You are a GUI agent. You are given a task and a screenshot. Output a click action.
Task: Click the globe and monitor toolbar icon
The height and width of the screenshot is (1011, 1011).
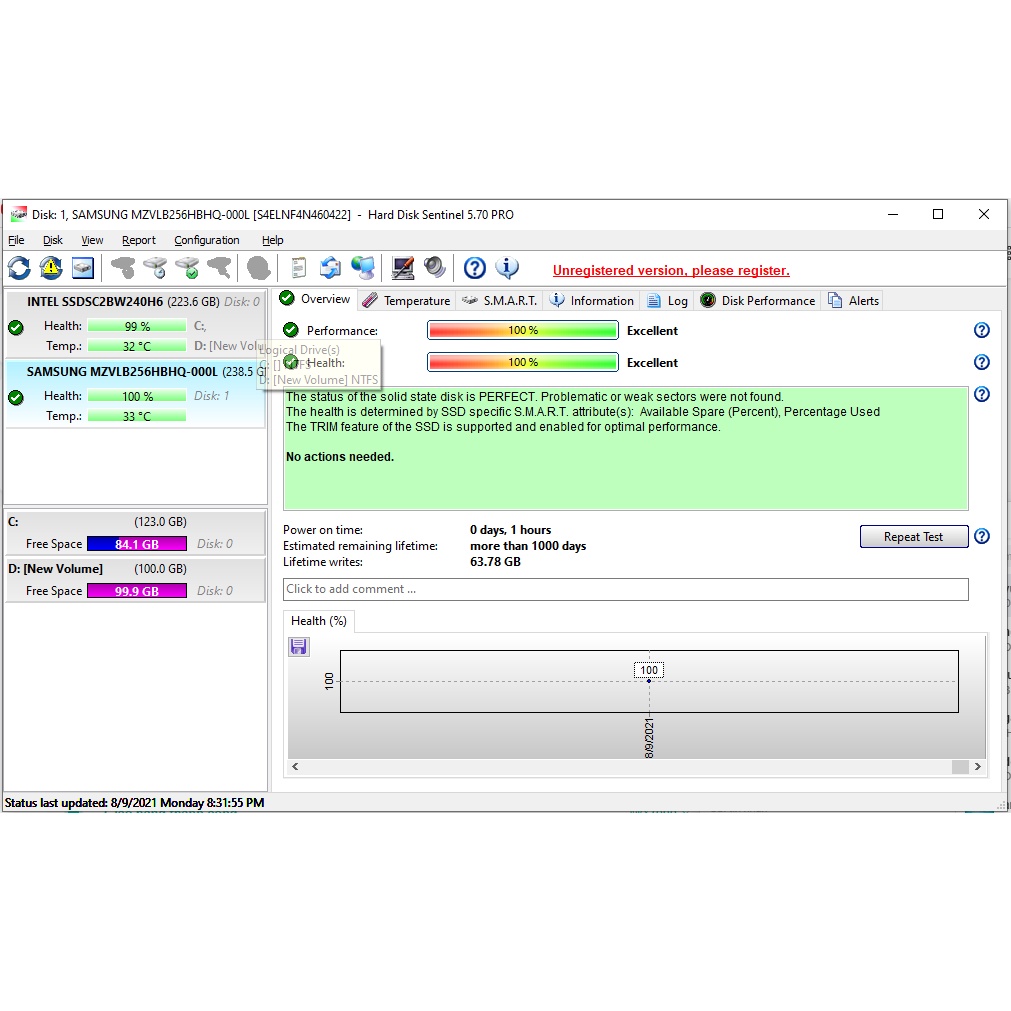pyautogui.click(x=363, y=268)
